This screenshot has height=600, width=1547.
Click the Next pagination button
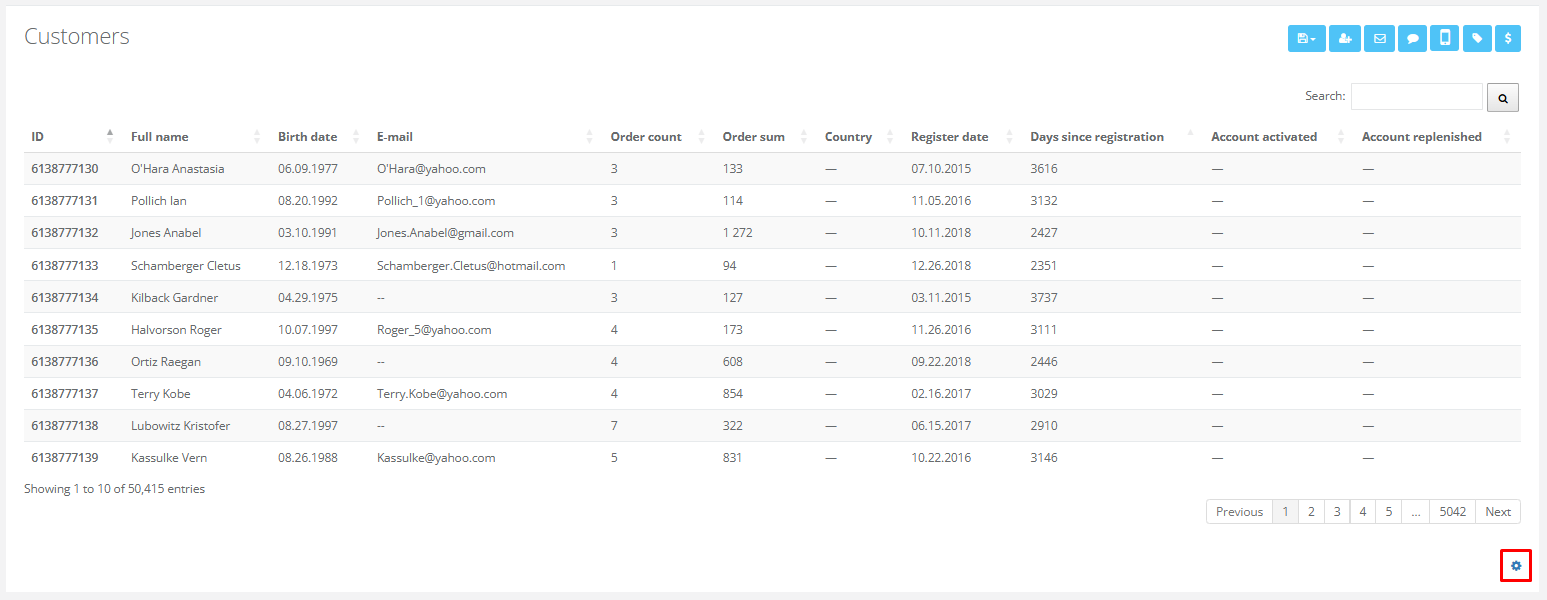pos(1497,512)
